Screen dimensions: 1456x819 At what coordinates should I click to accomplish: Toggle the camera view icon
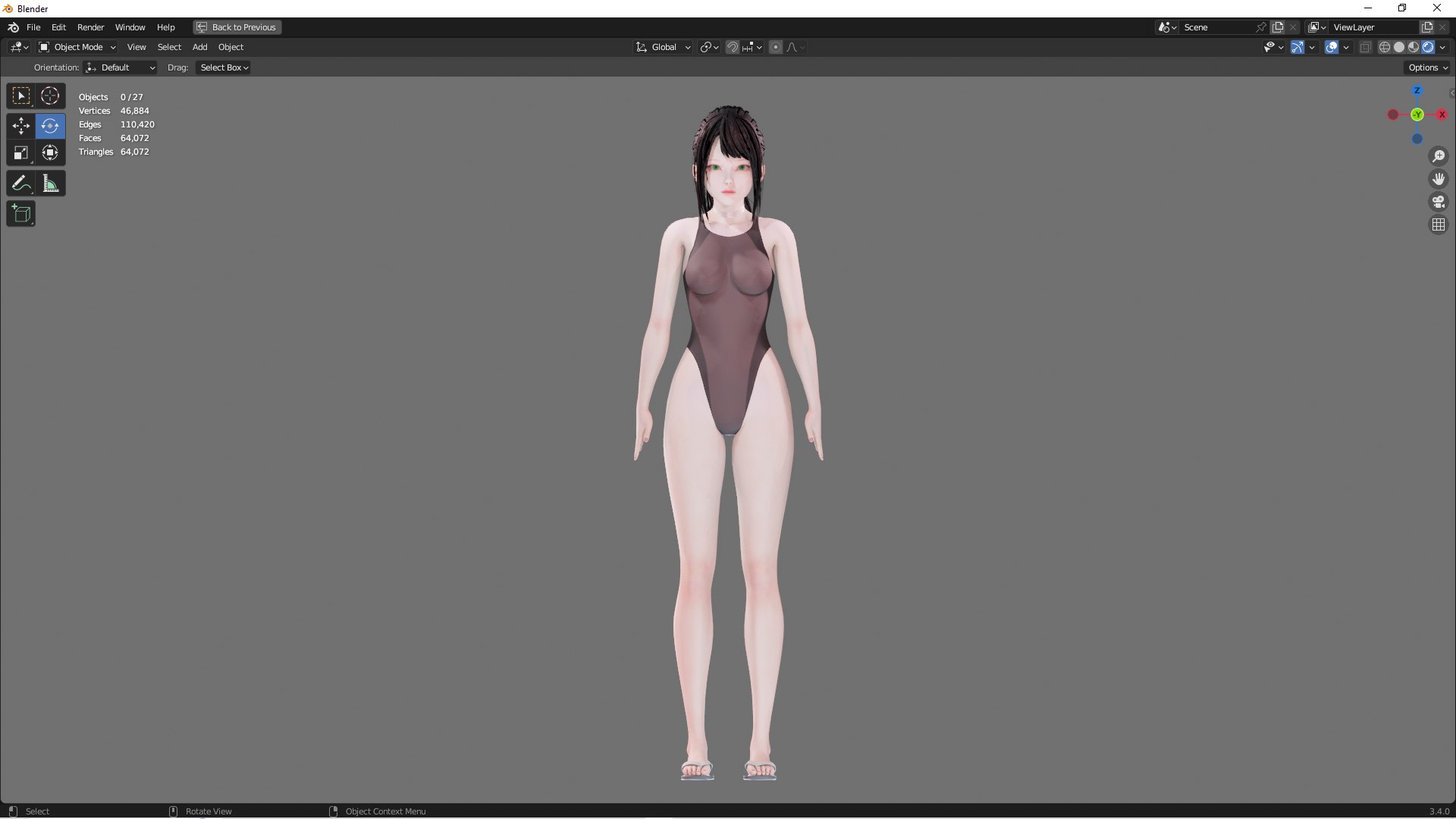(1439, 202)
